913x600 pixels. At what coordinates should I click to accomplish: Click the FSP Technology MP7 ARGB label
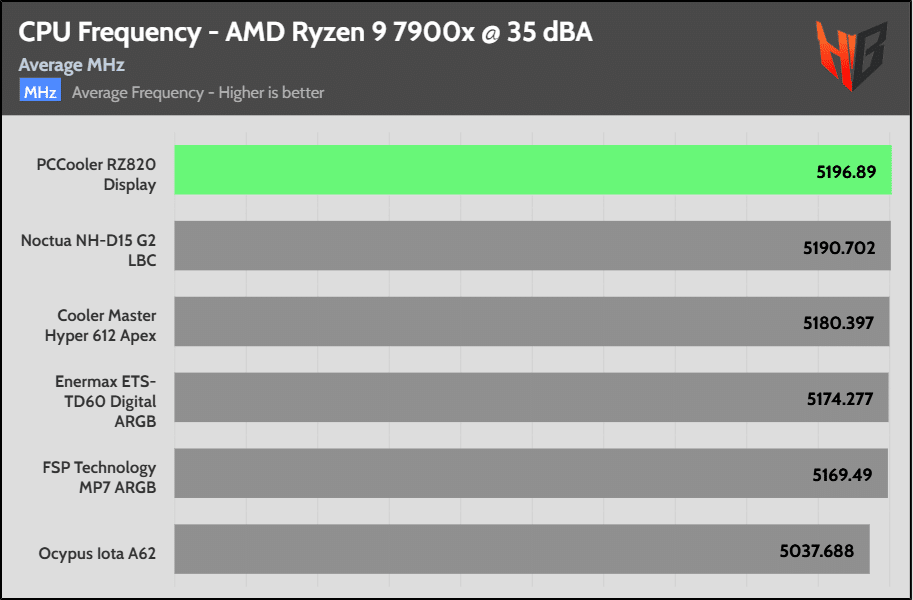point(99,477)
